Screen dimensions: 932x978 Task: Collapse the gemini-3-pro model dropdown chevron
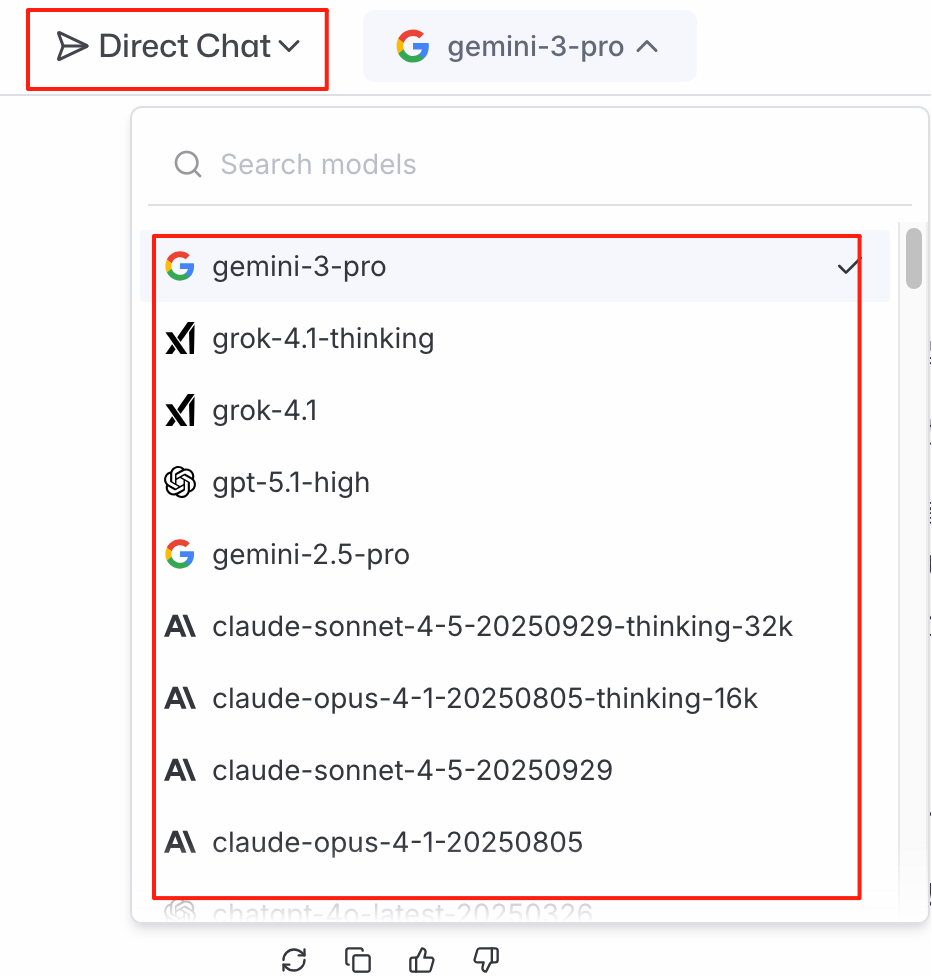pyautogui.click(x=648, y=45)
